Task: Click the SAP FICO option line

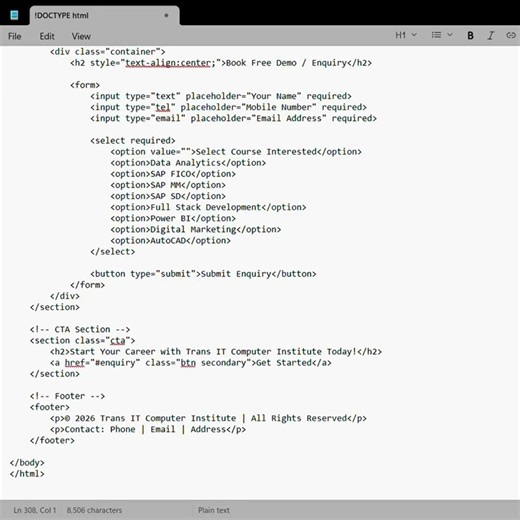Action: click(x=173, y=174)
